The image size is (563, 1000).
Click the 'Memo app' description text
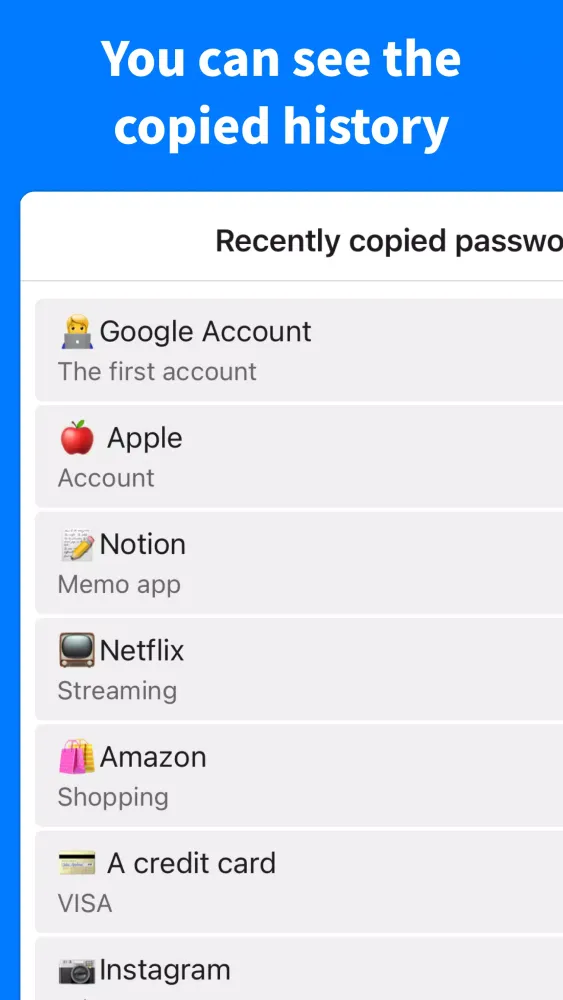click(119, 585)
